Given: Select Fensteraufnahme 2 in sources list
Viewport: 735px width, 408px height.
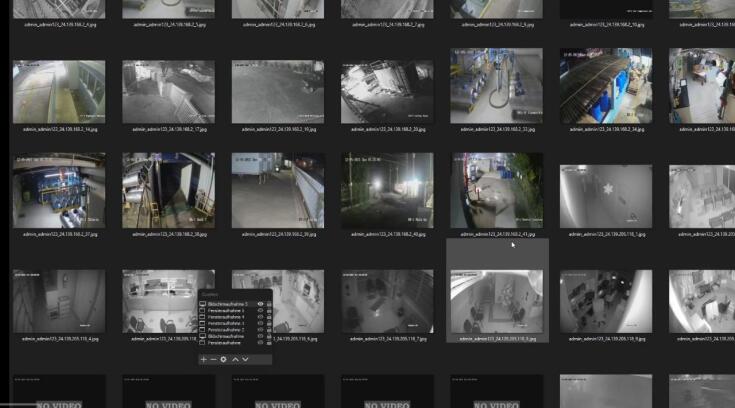Looking at the screenshot, I should 226,330.
